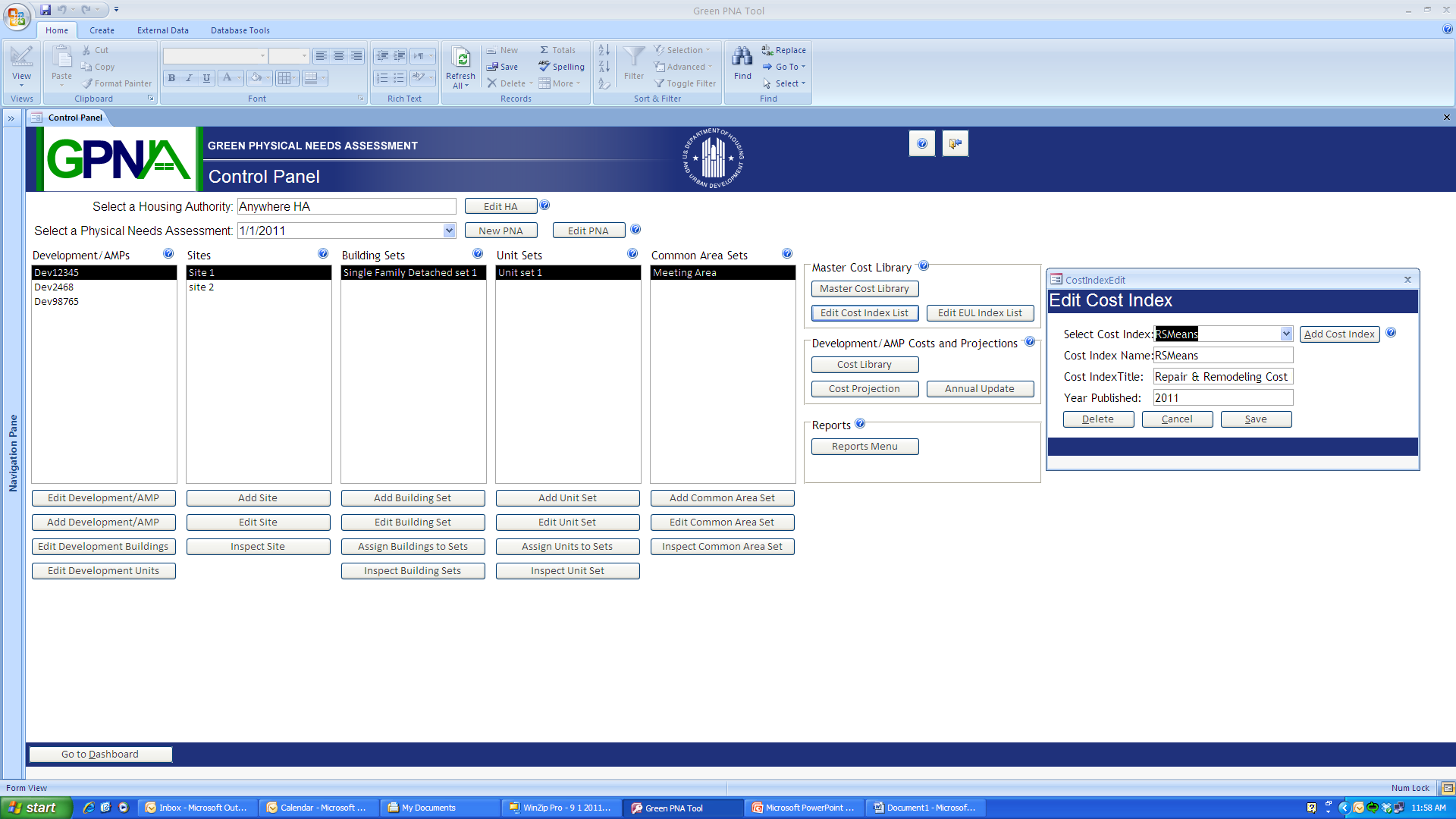Click the Refresh All icon
Viewport: 1456px width, 819px height.
click(460, 58)
